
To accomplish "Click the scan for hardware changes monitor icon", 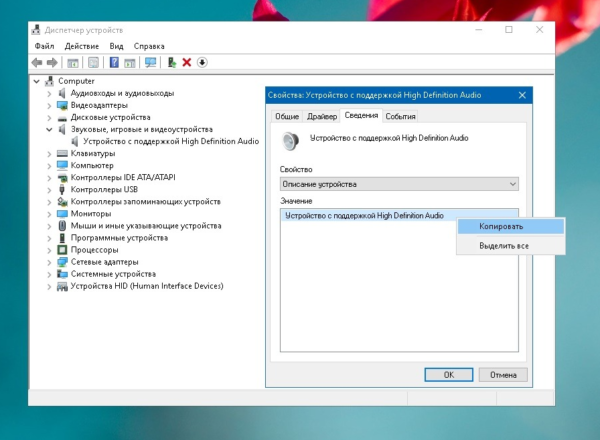I will point(150,62).
